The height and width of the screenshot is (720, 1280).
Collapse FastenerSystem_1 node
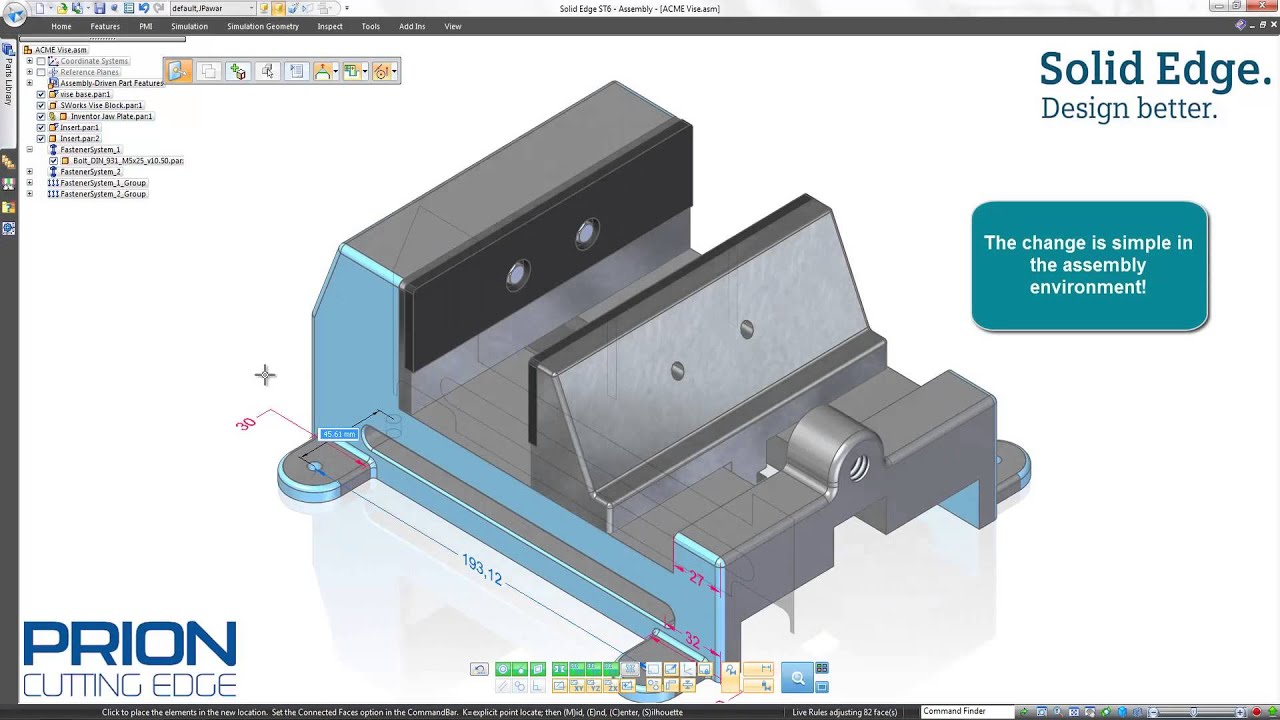[29, 149]
